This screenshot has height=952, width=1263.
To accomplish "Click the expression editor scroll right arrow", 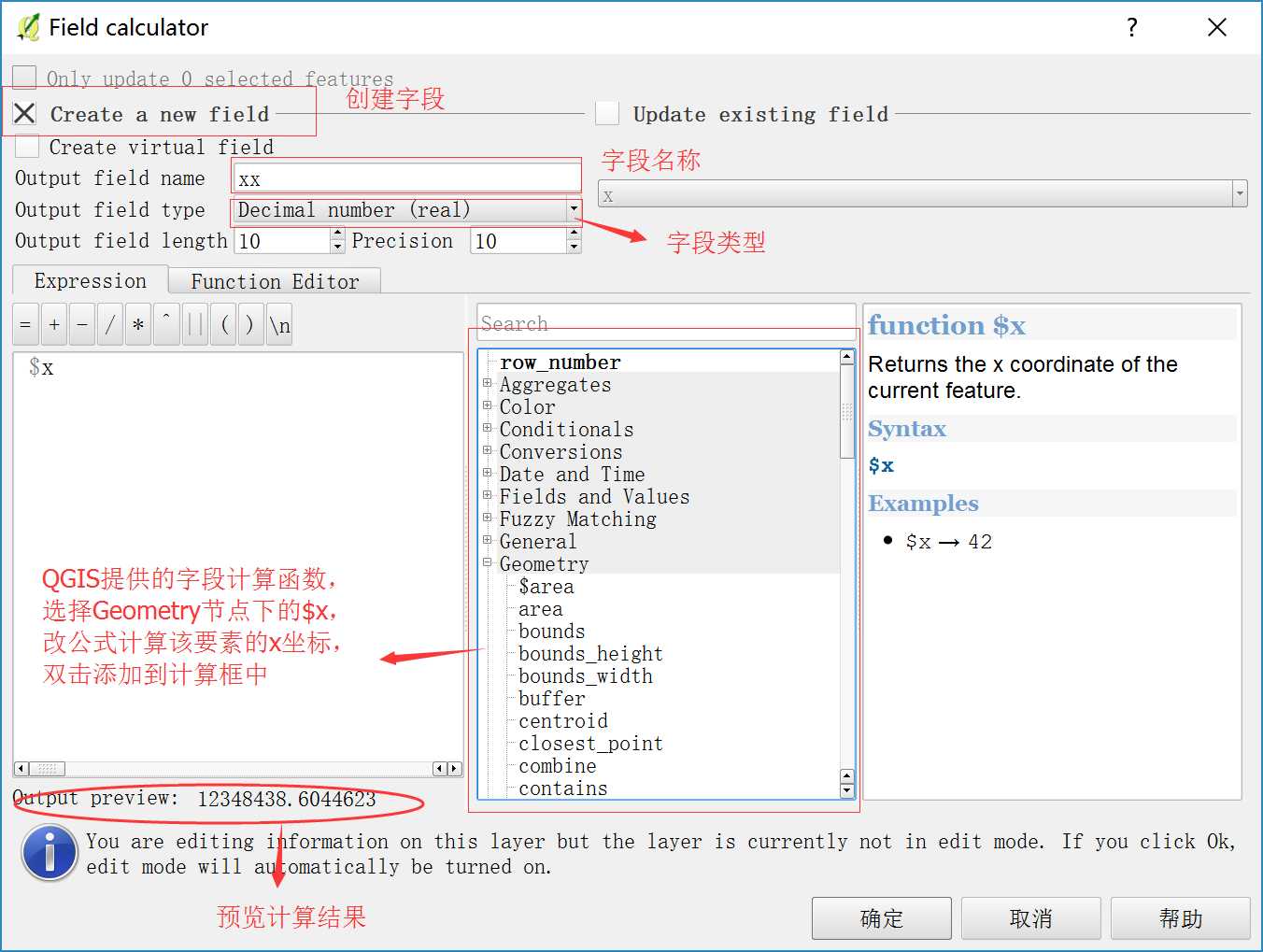I will point(455,769).
